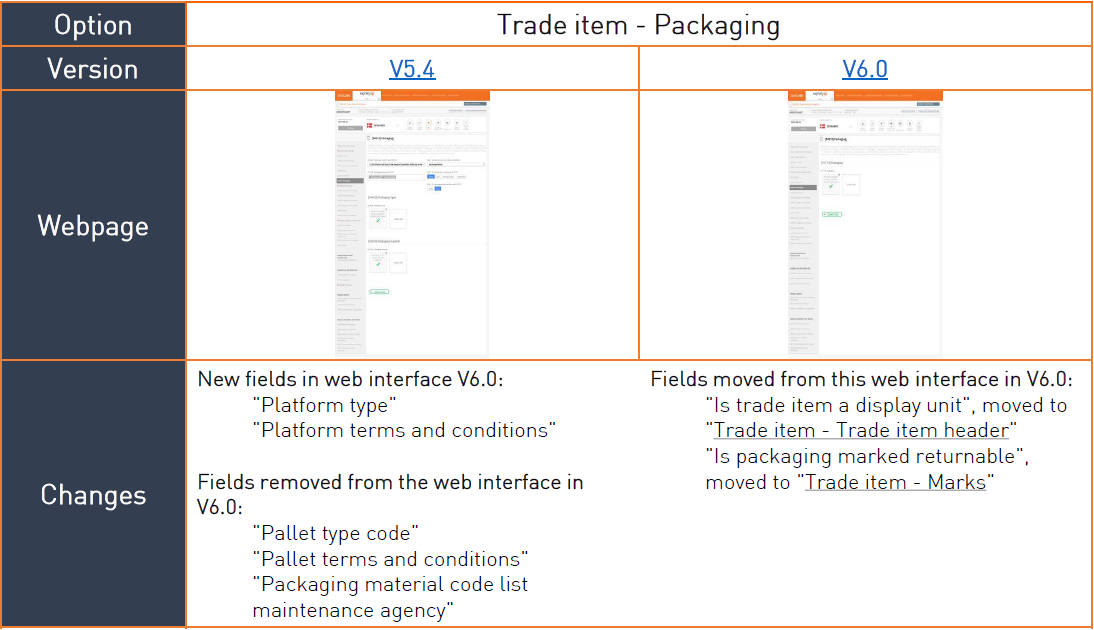Open the V5.4 version link
Screen dimensions: 1094x630
pos(412,68)
